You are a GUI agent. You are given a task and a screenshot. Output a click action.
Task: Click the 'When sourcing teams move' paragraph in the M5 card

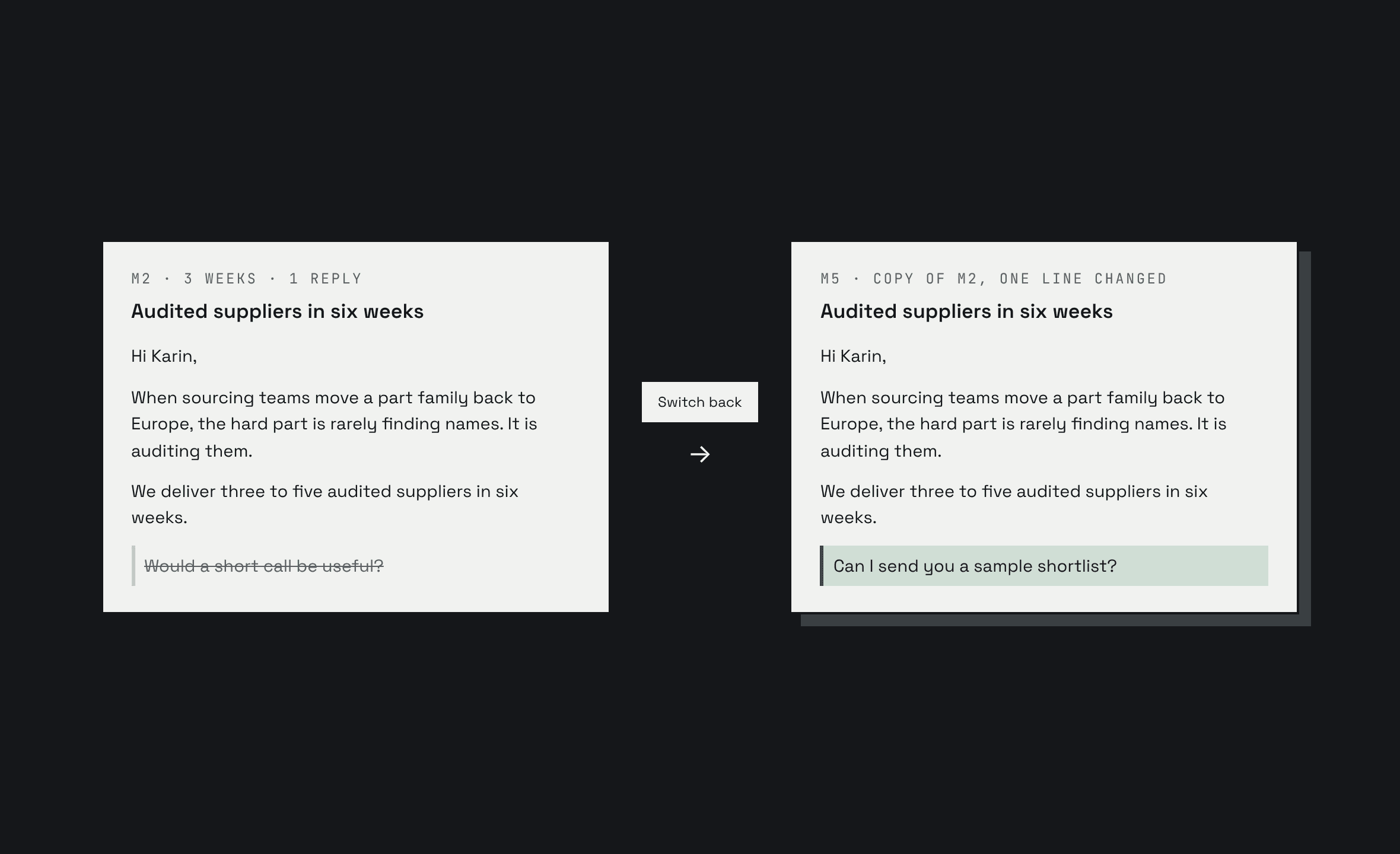(x=1023, y=424)
